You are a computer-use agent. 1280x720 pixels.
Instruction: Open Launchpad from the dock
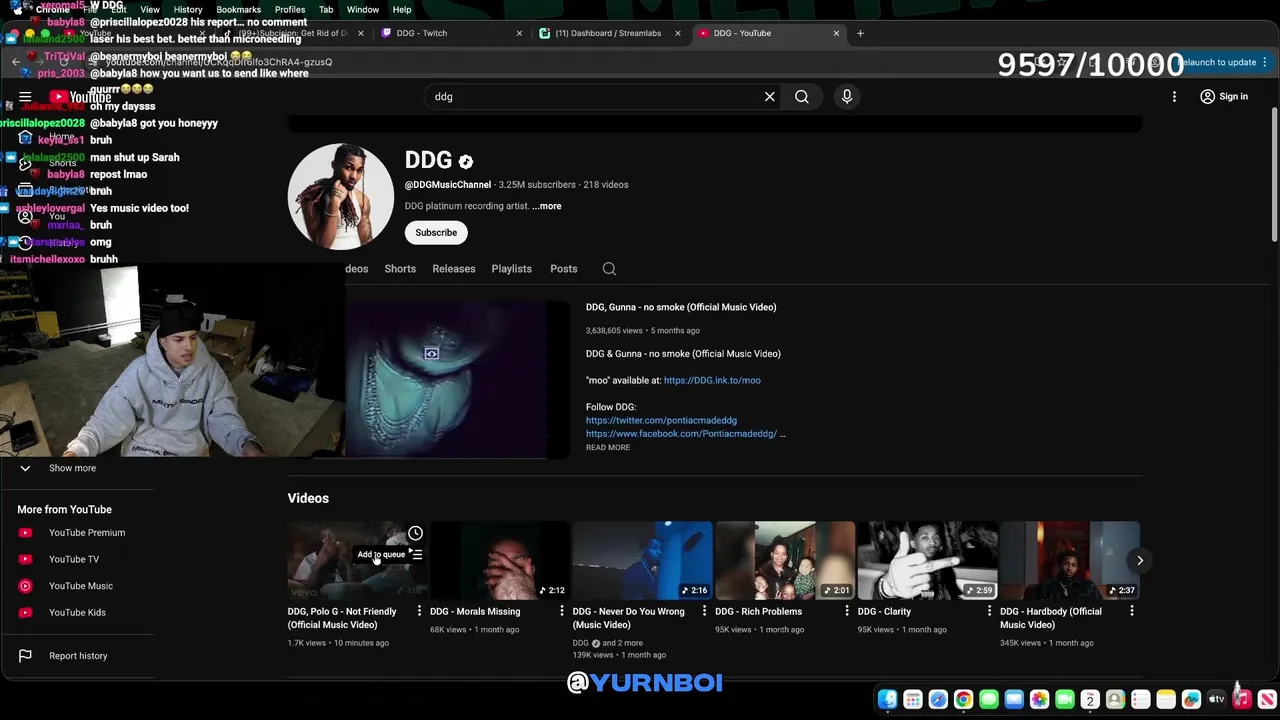(913, 699)
